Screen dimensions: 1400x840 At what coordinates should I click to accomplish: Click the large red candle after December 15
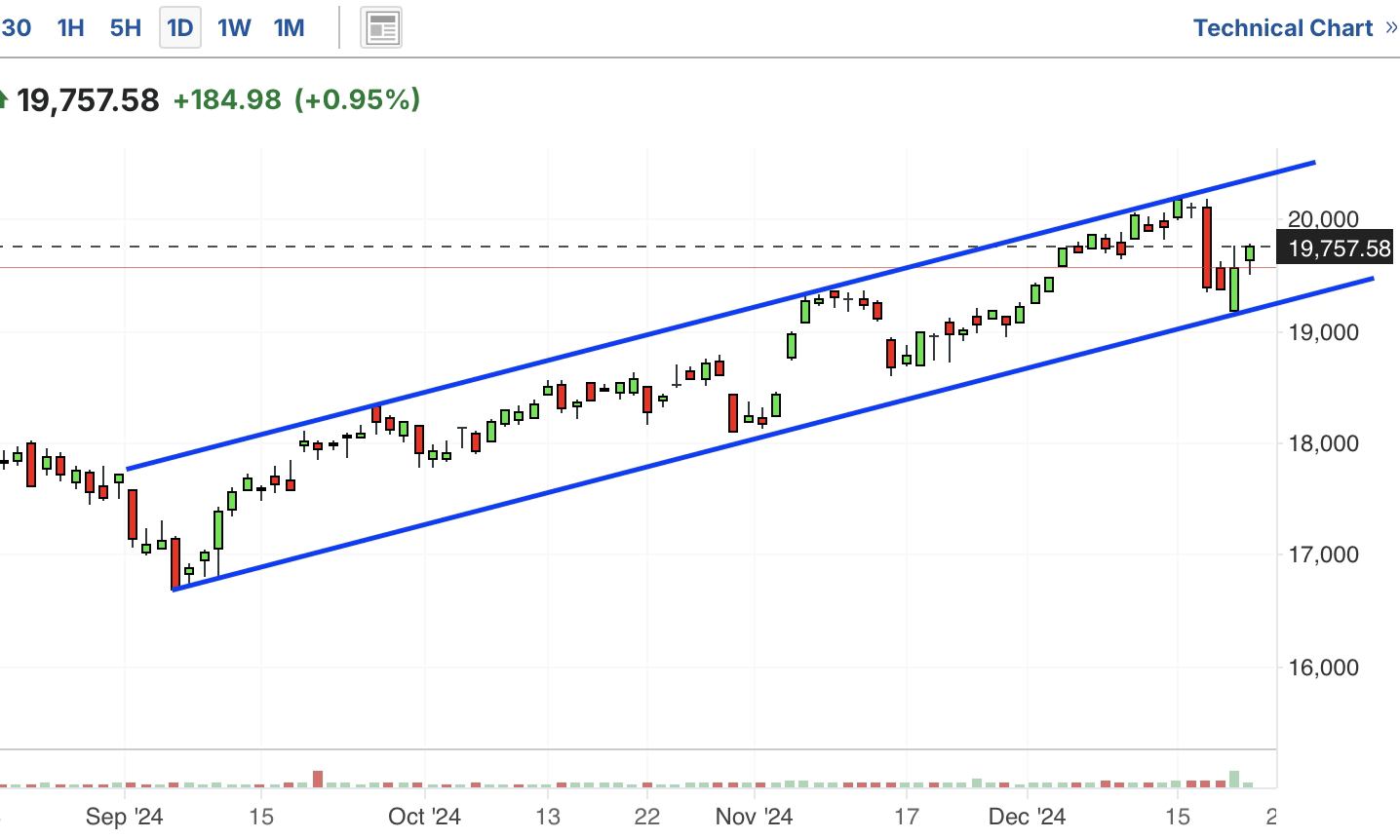(x=1207, y=248)
